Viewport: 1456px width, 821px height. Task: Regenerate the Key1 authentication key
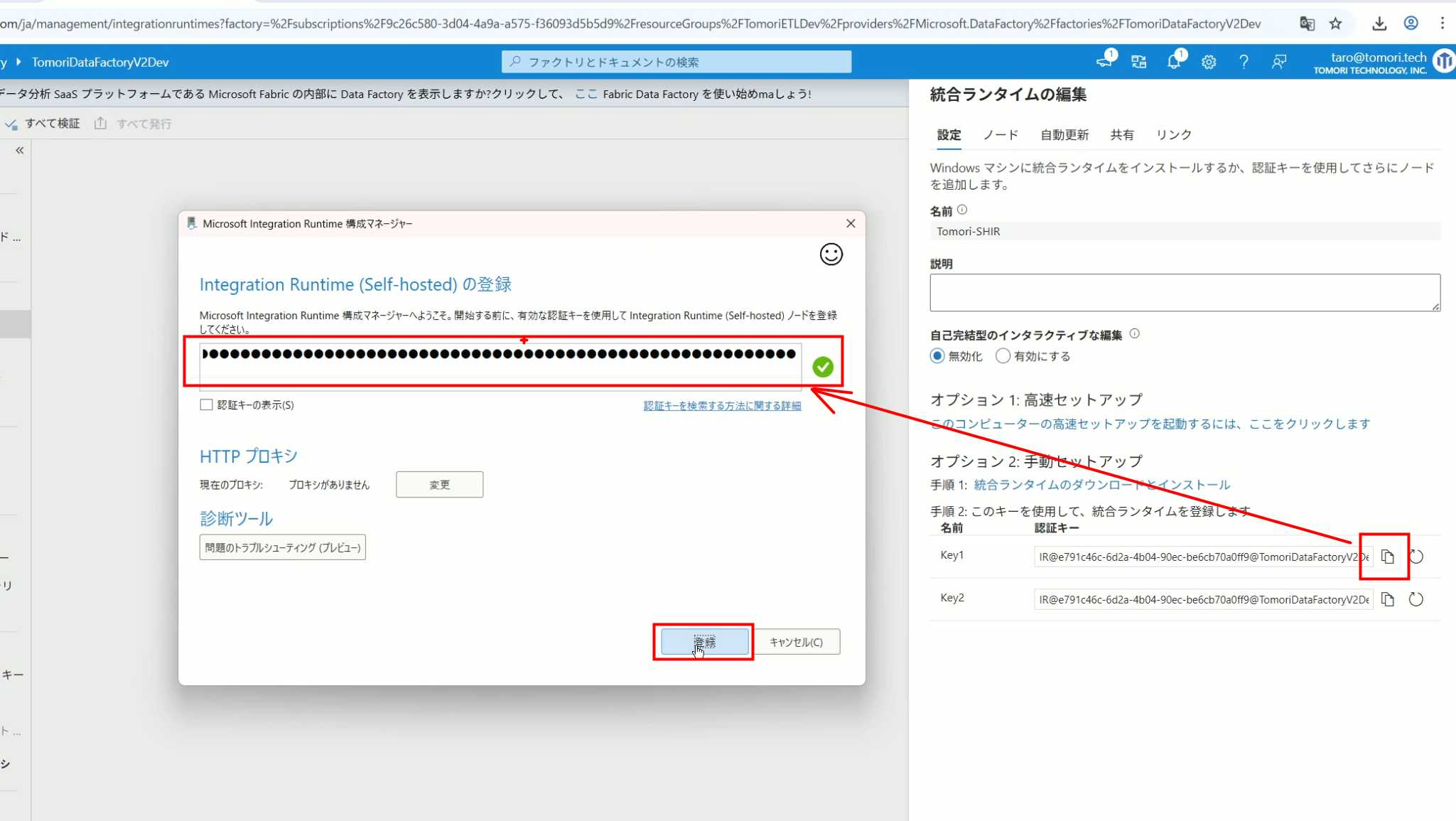tap(1415, 557)
